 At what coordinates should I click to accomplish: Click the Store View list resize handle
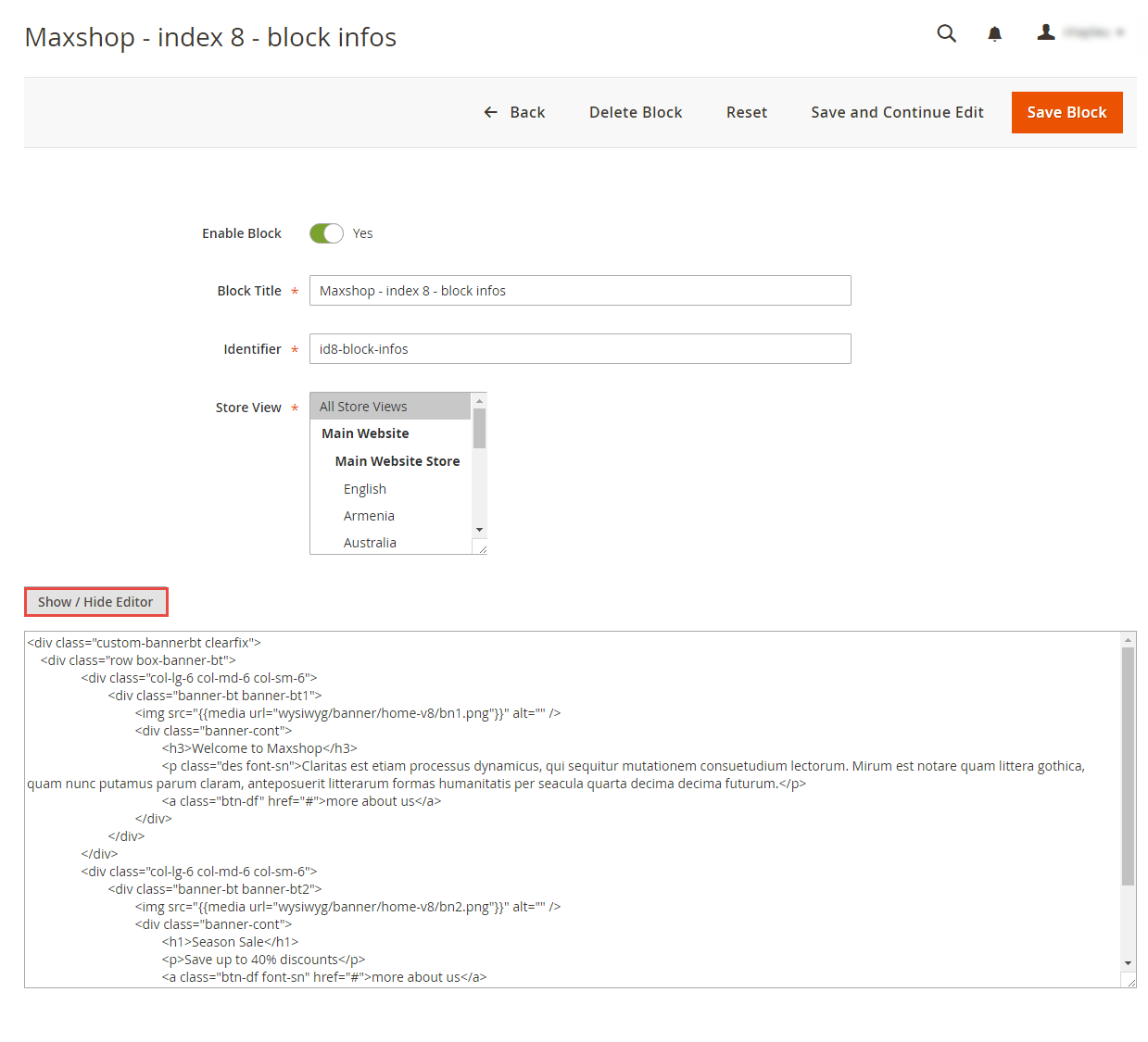pyautogui.click(x=481, y=548)
